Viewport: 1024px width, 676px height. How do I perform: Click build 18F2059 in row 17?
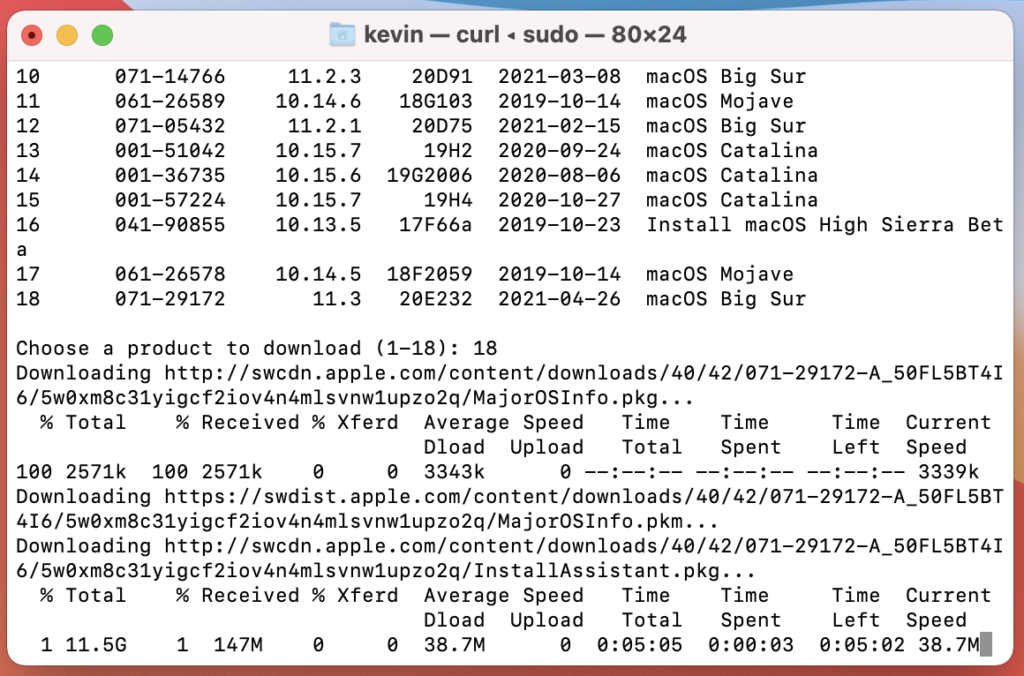click(x=429, y=274)
